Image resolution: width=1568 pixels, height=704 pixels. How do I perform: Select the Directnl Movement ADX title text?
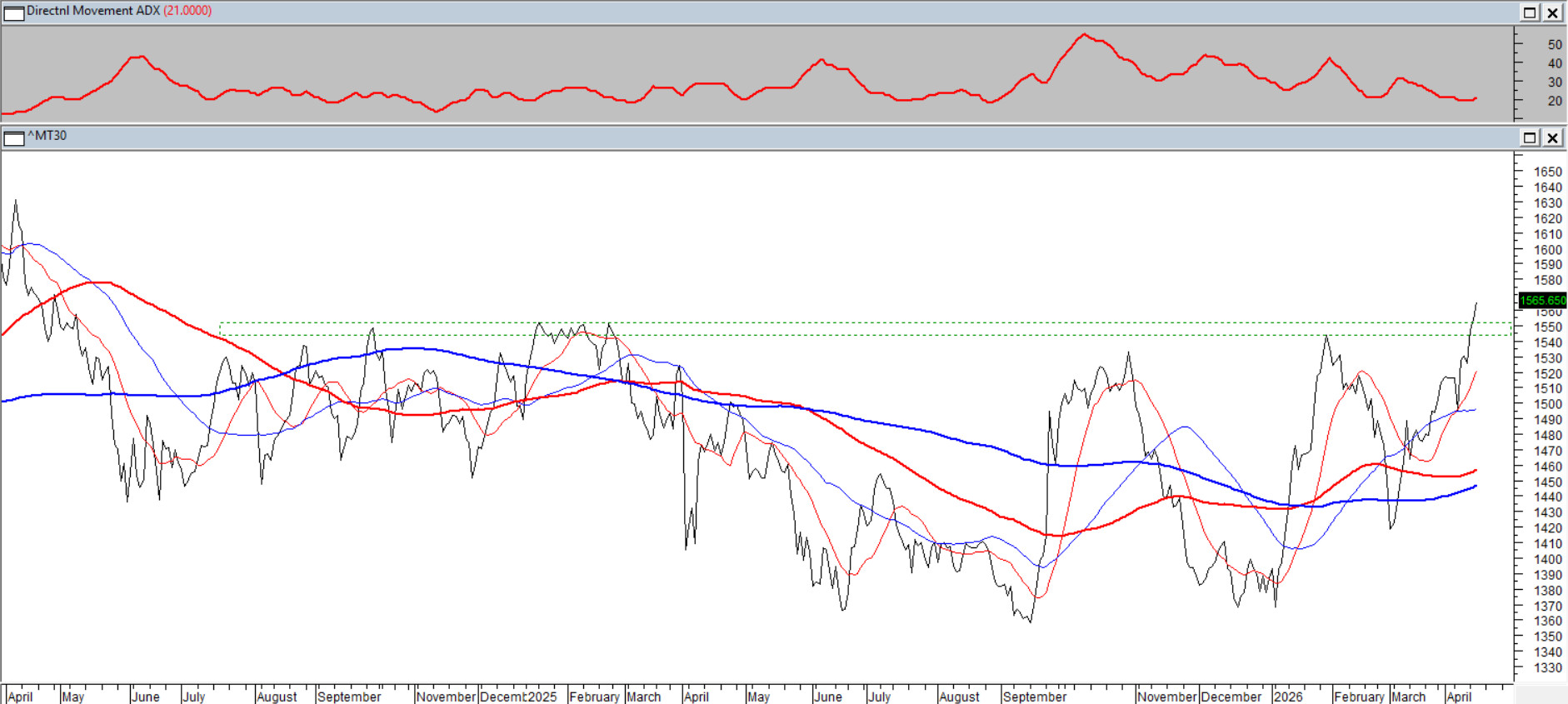pos(92,11)
